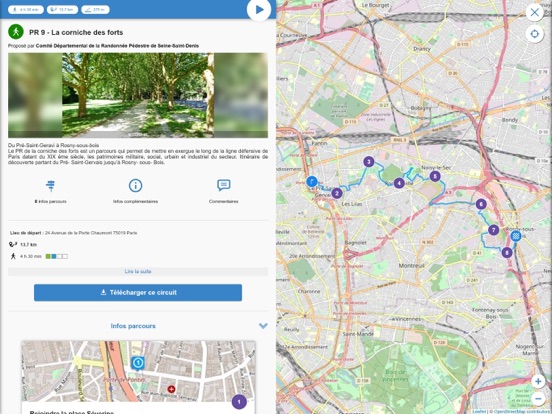Image resolution: width=552 pixels, height=414 pixels.
Task: Click Télécharger ce circuit button
Action: [138, 293]
